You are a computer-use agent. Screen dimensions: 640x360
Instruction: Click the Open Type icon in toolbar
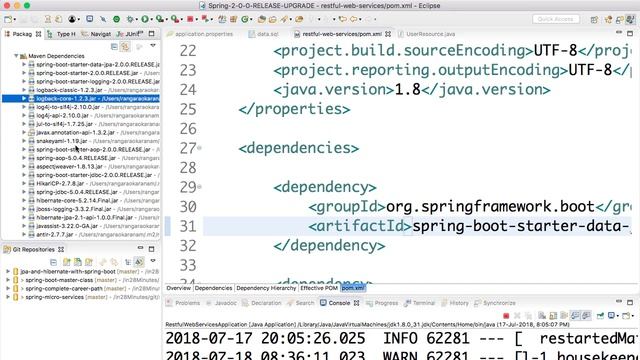tap(262, 19)
